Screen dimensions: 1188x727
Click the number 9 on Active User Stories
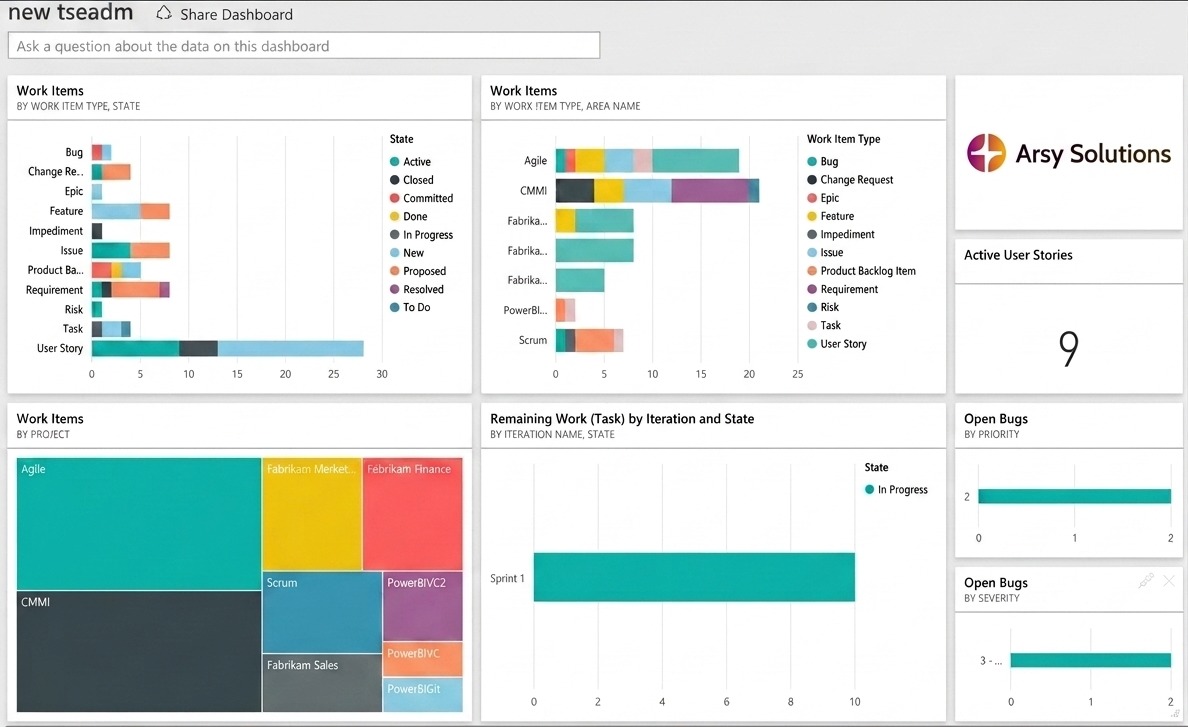tap(1068, 348)
